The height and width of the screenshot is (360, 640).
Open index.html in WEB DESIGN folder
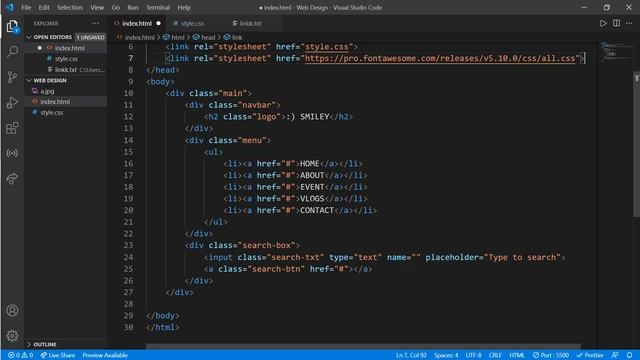tap(55, 102)
